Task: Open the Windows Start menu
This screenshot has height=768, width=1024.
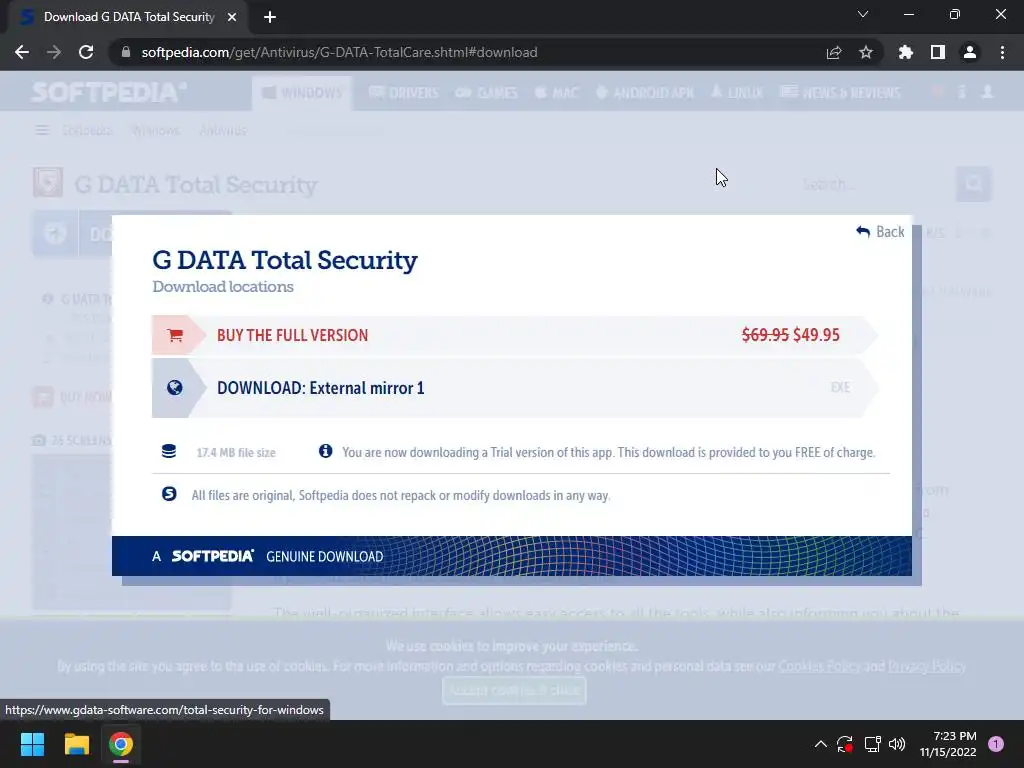Action: [32, 744]
